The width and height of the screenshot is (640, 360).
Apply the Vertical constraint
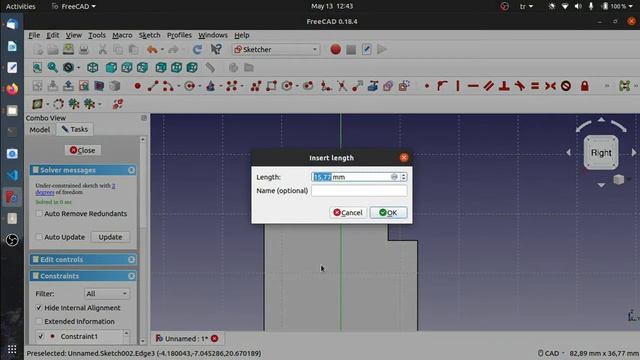pos(458,86)
